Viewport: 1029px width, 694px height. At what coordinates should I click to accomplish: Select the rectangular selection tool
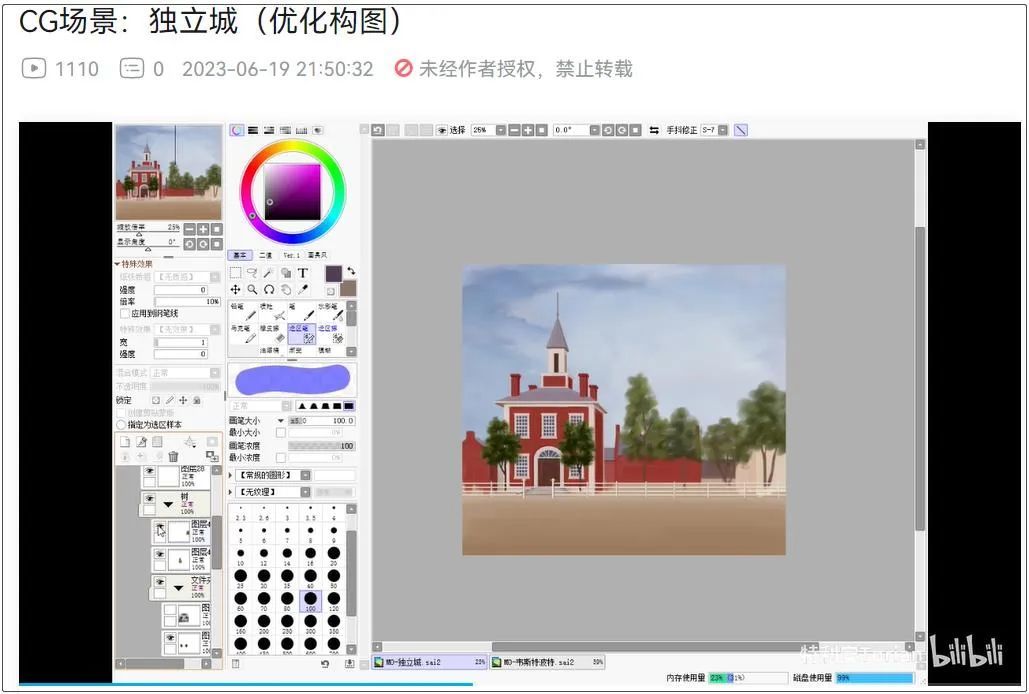(235, 273)
